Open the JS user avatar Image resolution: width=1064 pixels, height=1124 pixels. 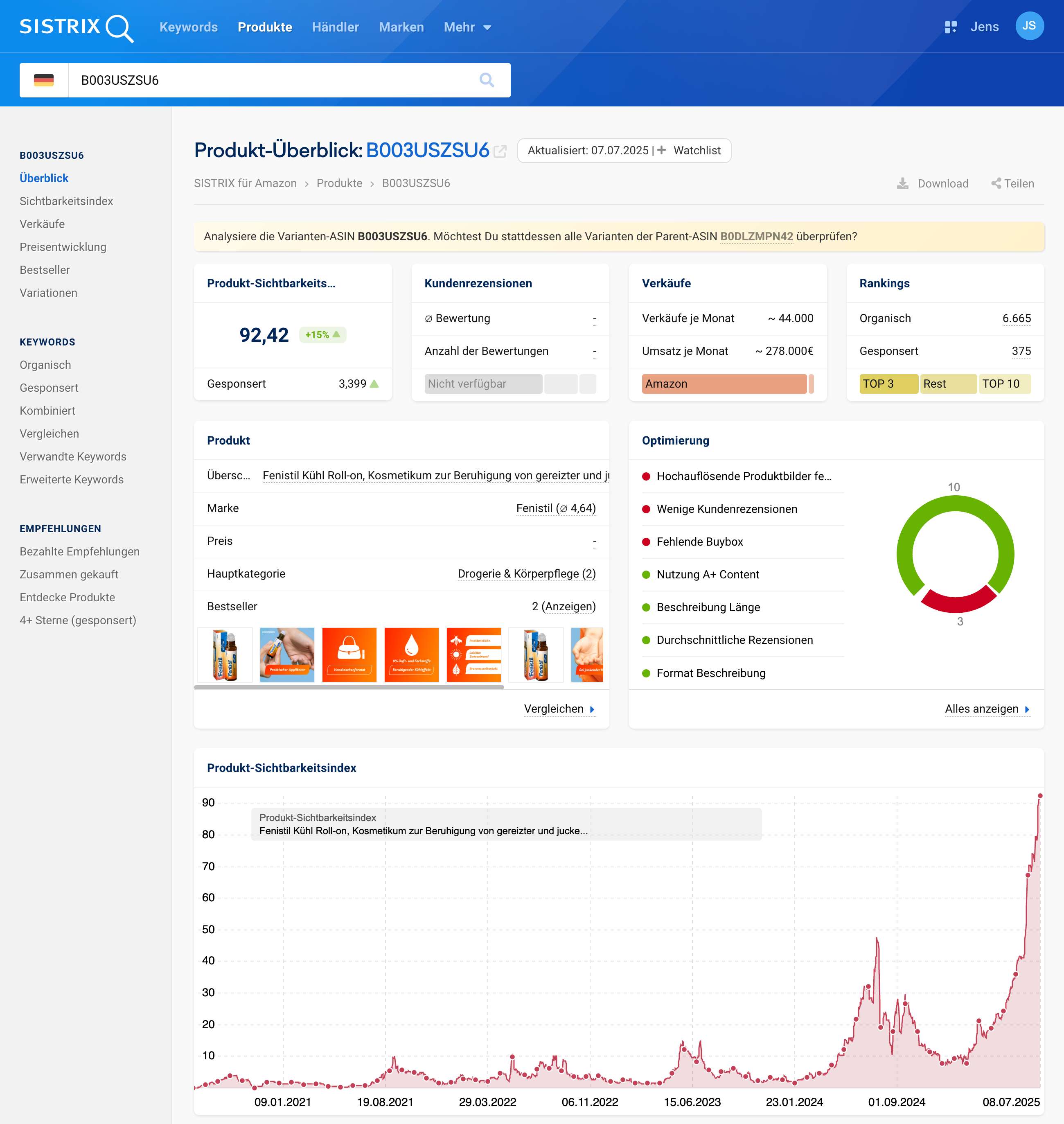[1029, 26]
